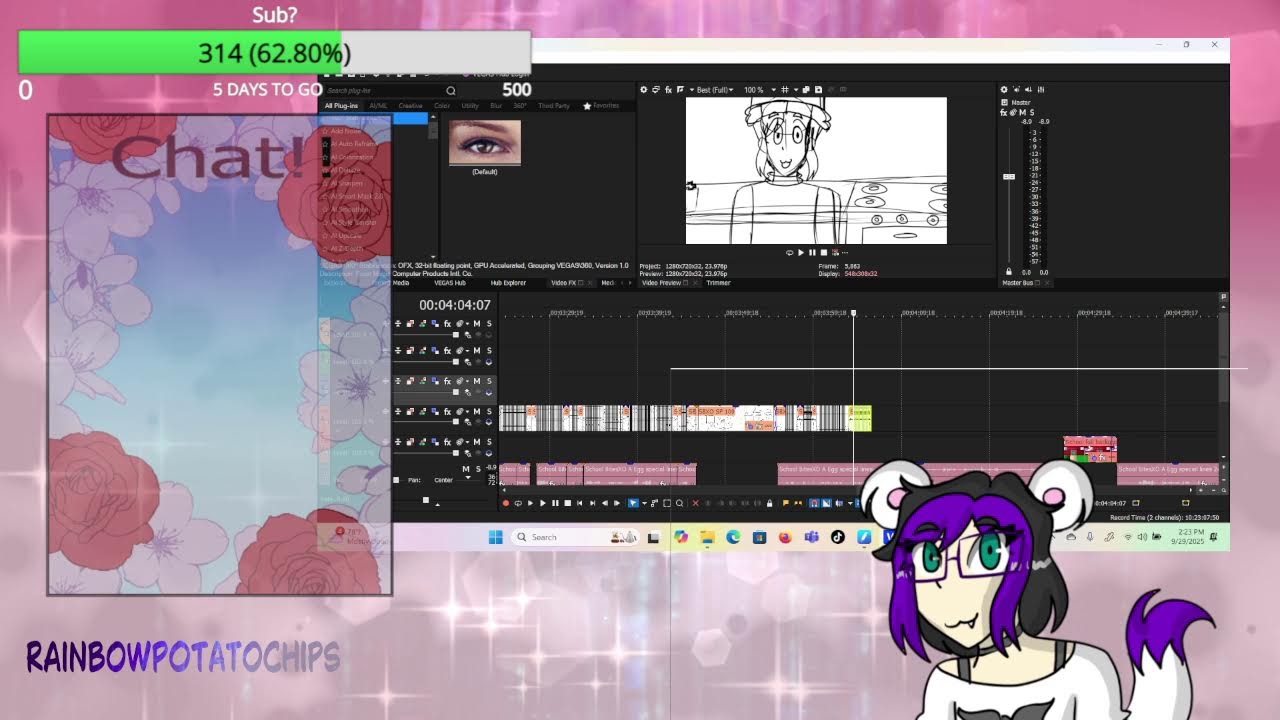Open Video Preview properties gear icon
Screen dimensions: 1280x720
tap(644, 90)
